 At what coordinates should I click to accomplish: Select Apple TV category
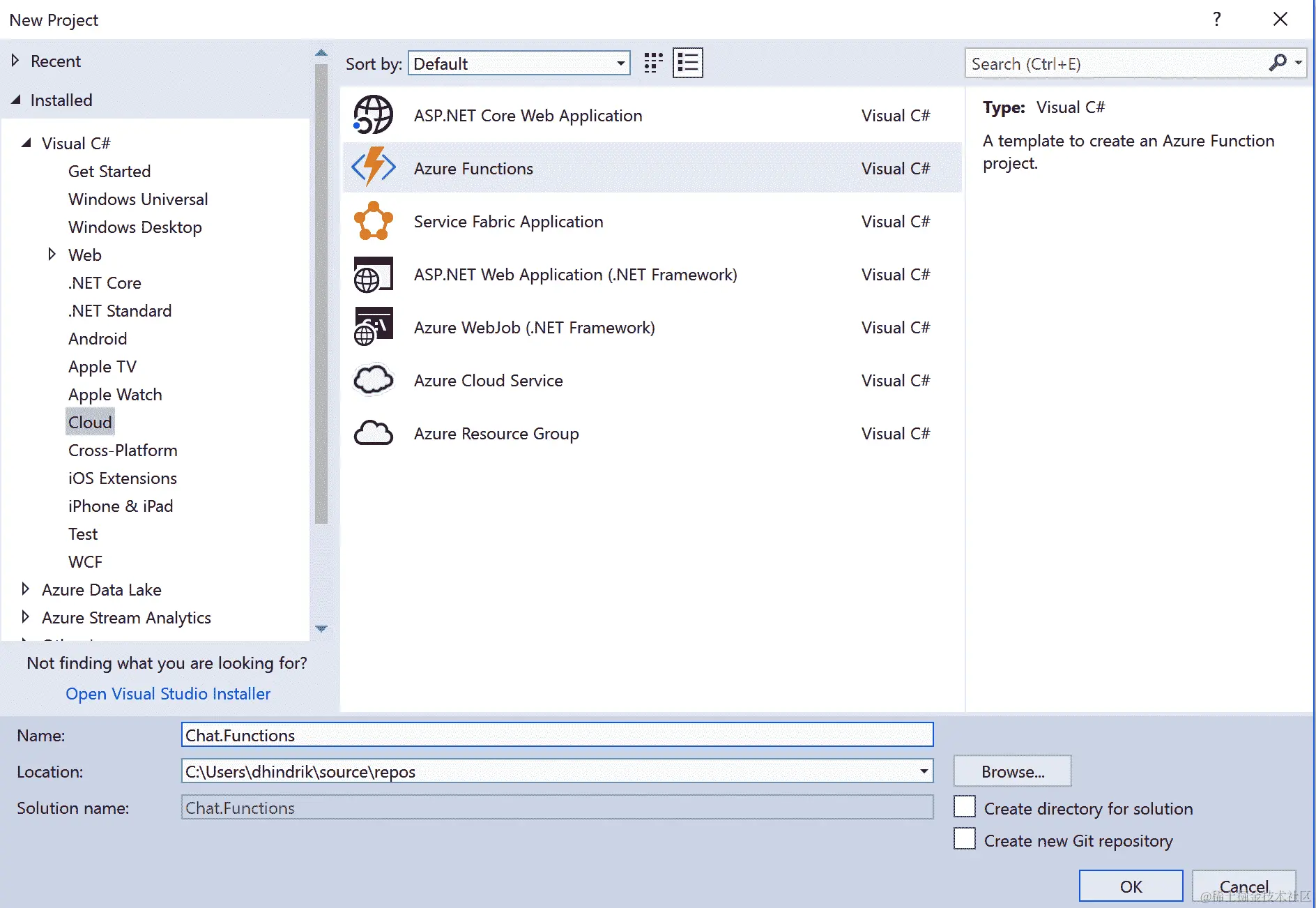[x=102, y=366]
